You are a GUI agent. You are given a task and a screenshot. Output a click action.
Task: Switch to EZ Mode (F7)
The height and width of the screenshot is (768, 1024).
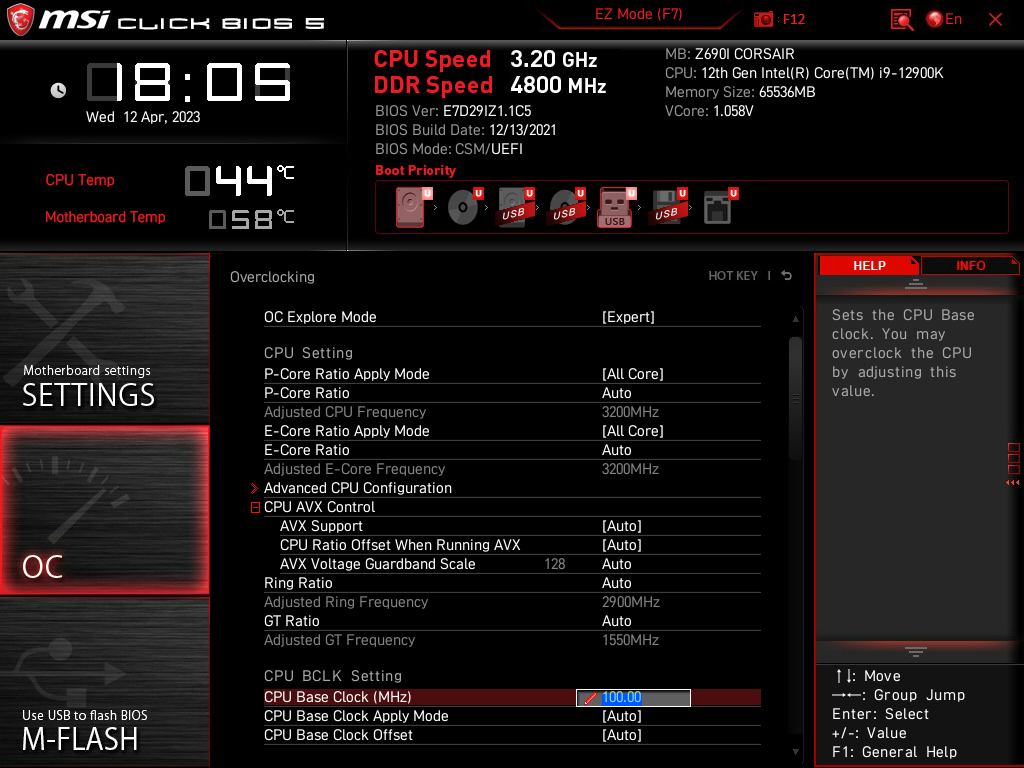(x=638, y=15)
